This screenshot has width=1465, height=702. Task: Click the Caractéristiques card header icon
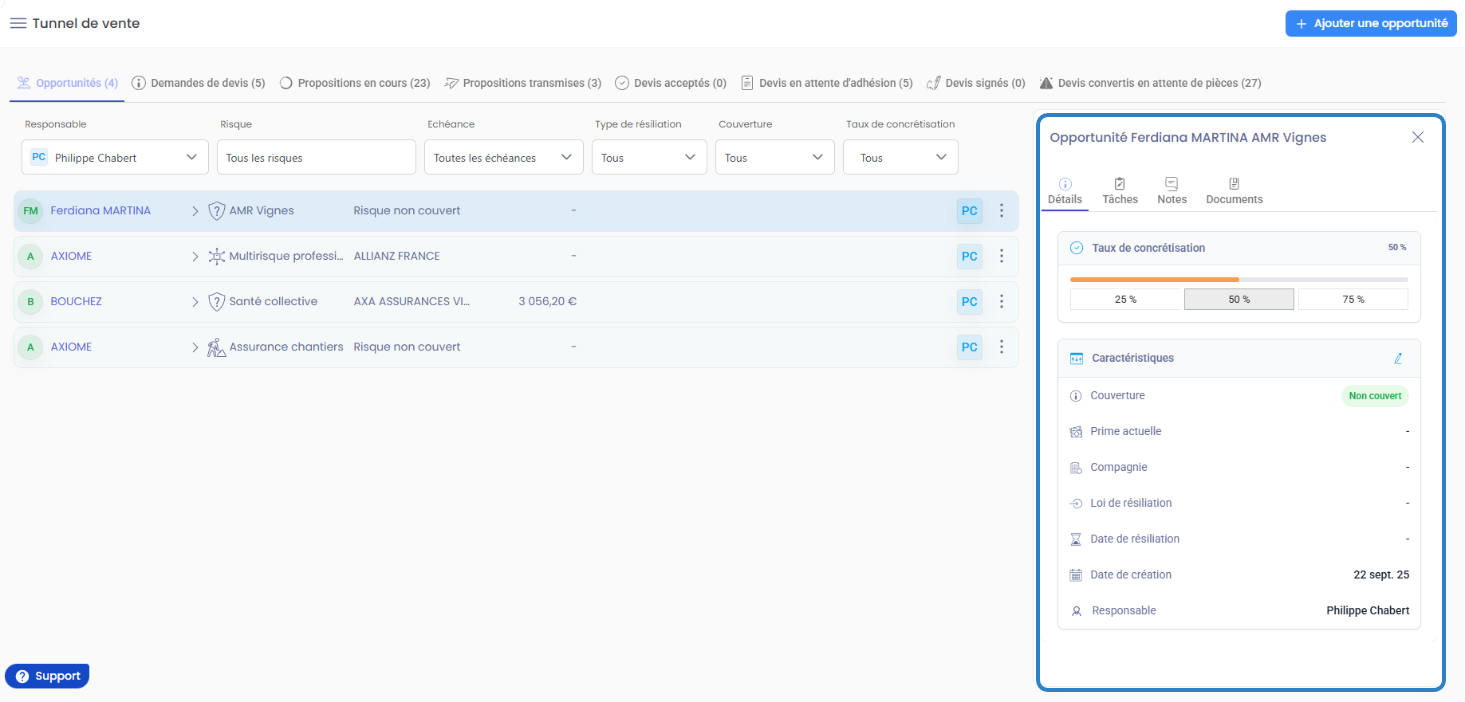click(1076, 358)
